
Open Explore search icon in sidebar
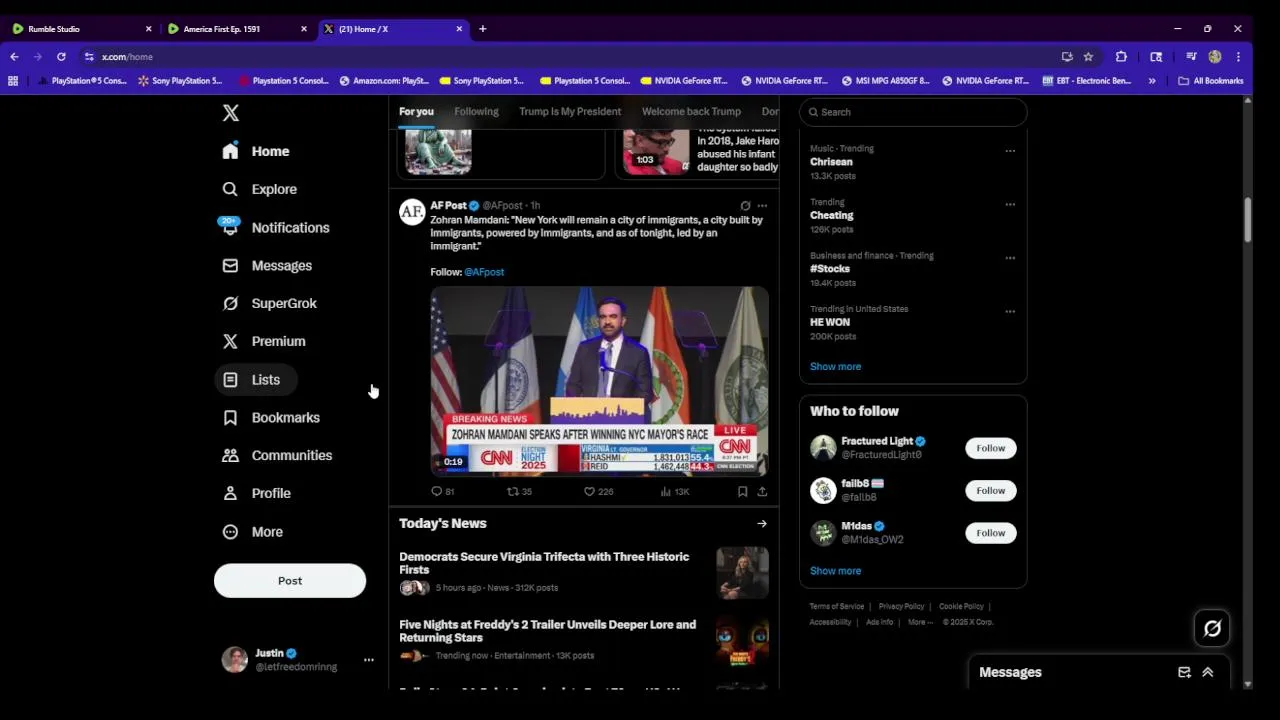click(x=230, y=189)
